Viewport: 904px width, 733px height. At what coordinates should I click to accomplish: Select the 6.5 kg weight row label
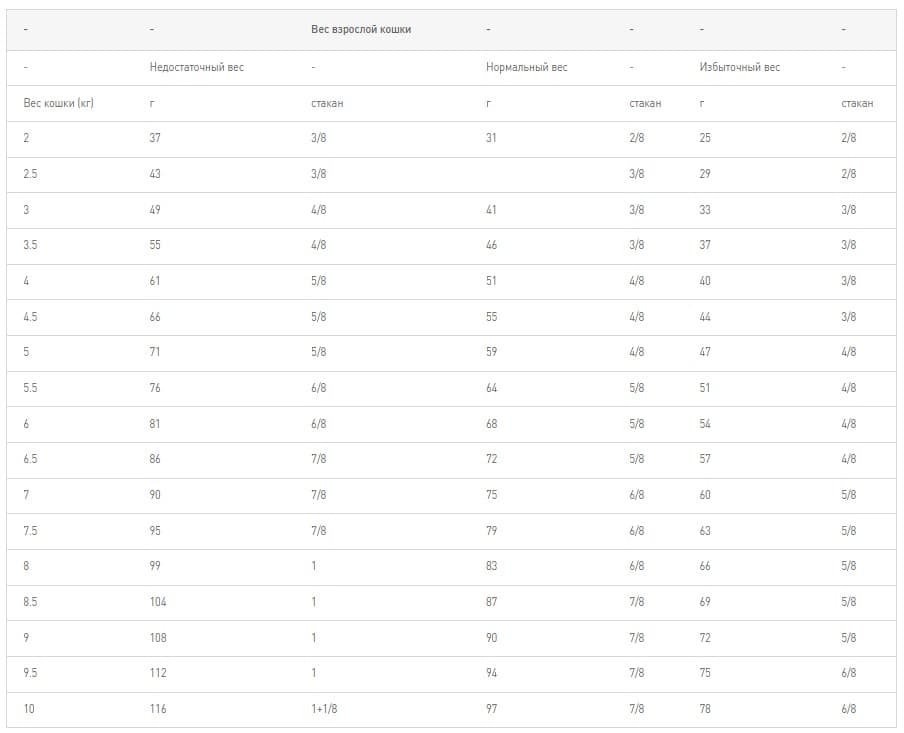tap(31, 459)
